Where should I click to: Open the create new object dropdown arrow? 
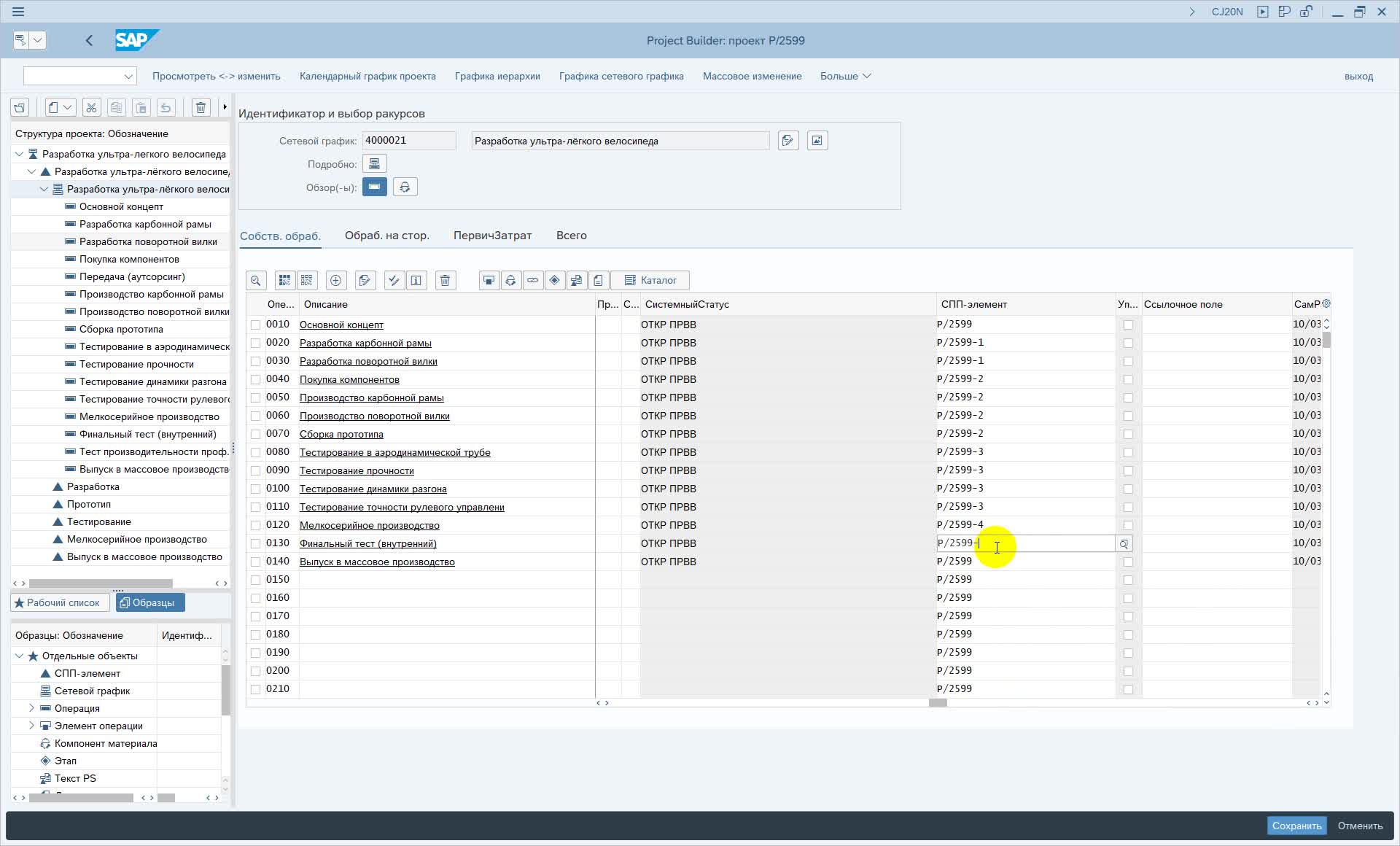coord(68,108)
